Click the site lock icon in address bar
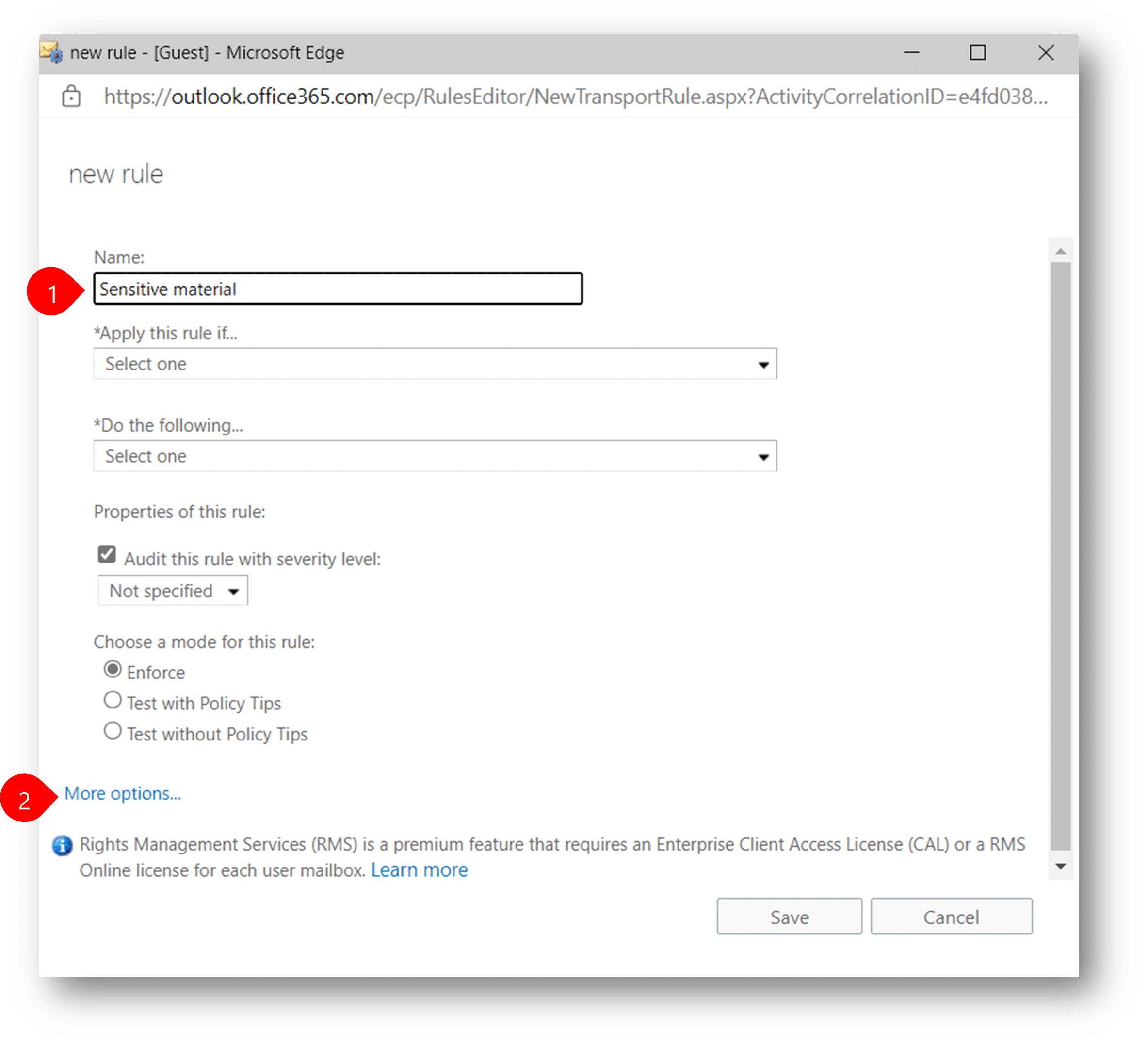 tap(71, 96)
